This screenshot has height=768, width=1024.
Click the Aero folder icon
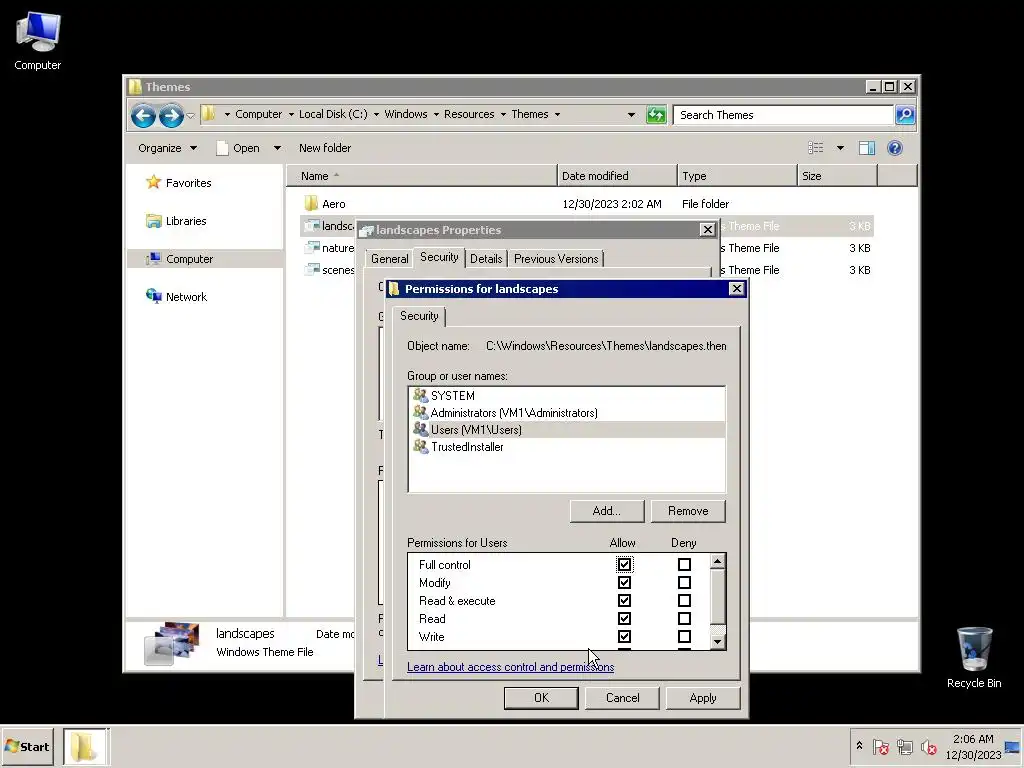pos(312,203)
